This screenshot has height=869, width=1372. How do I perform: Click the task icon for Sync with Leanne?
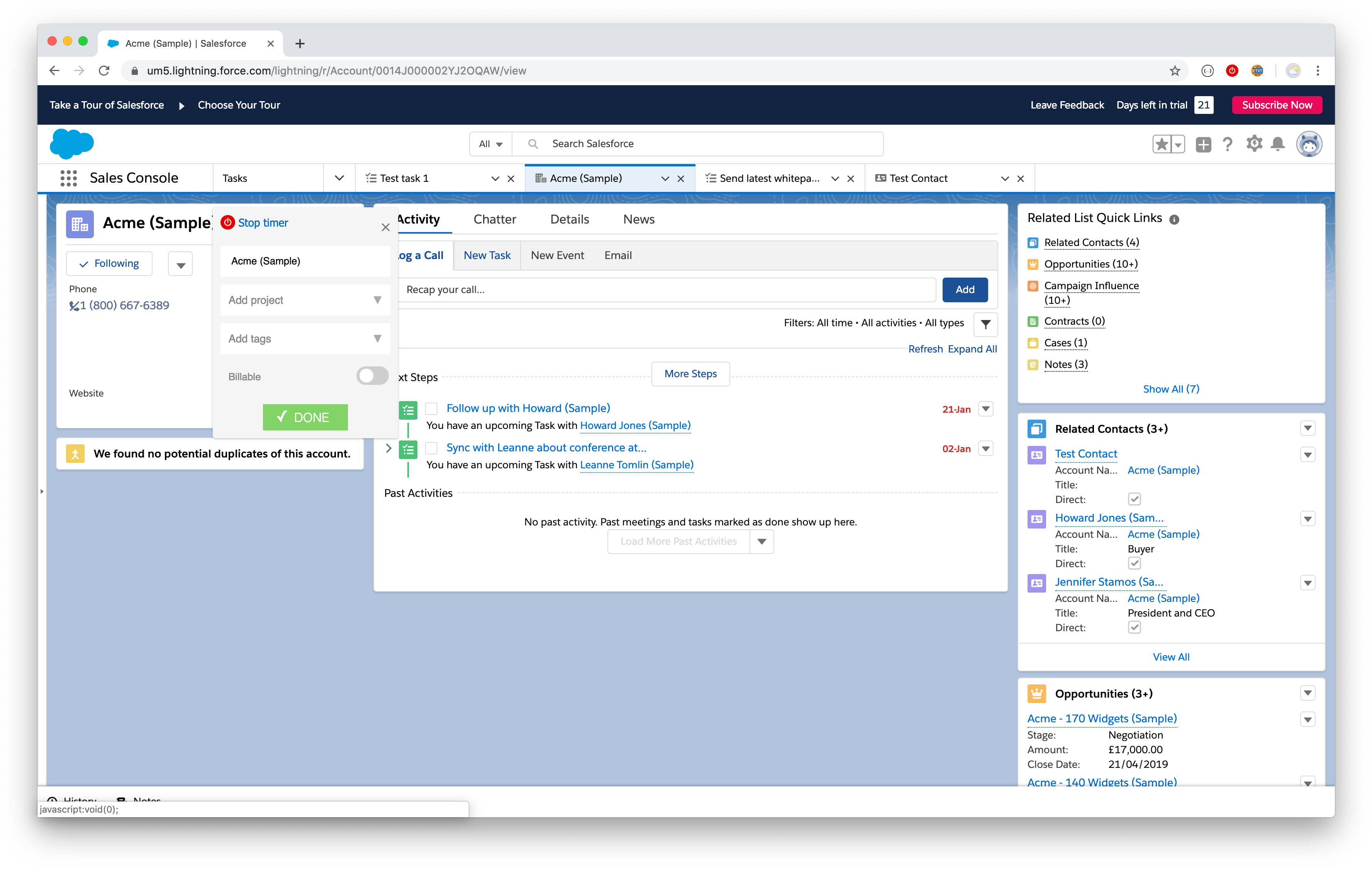coord(408,449)
